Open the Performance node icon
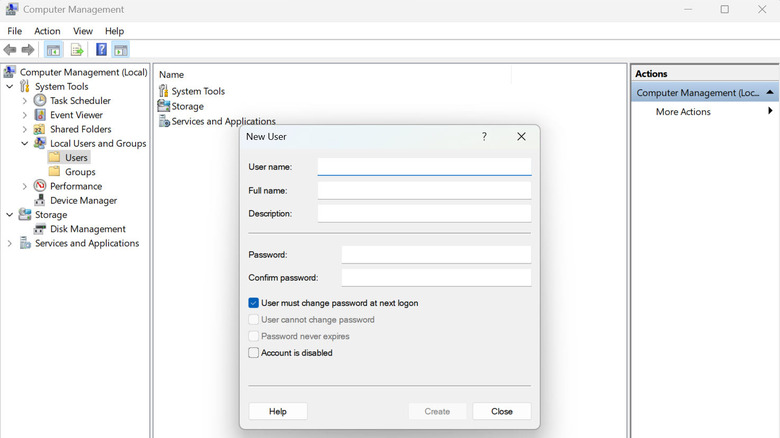 (x=40, y=186)
